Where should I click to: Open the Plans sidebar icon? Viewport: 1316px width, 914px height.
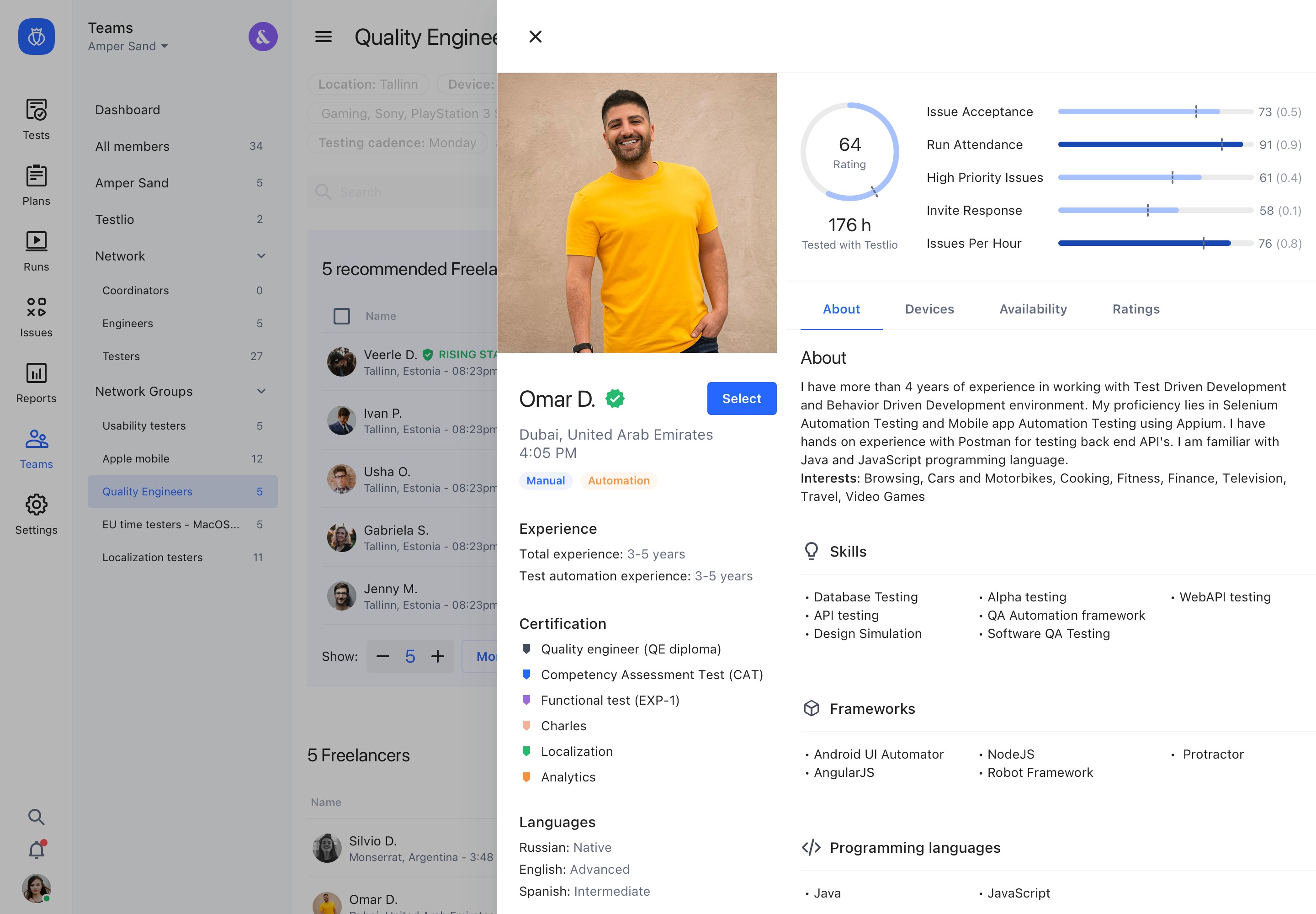point(36,176)
